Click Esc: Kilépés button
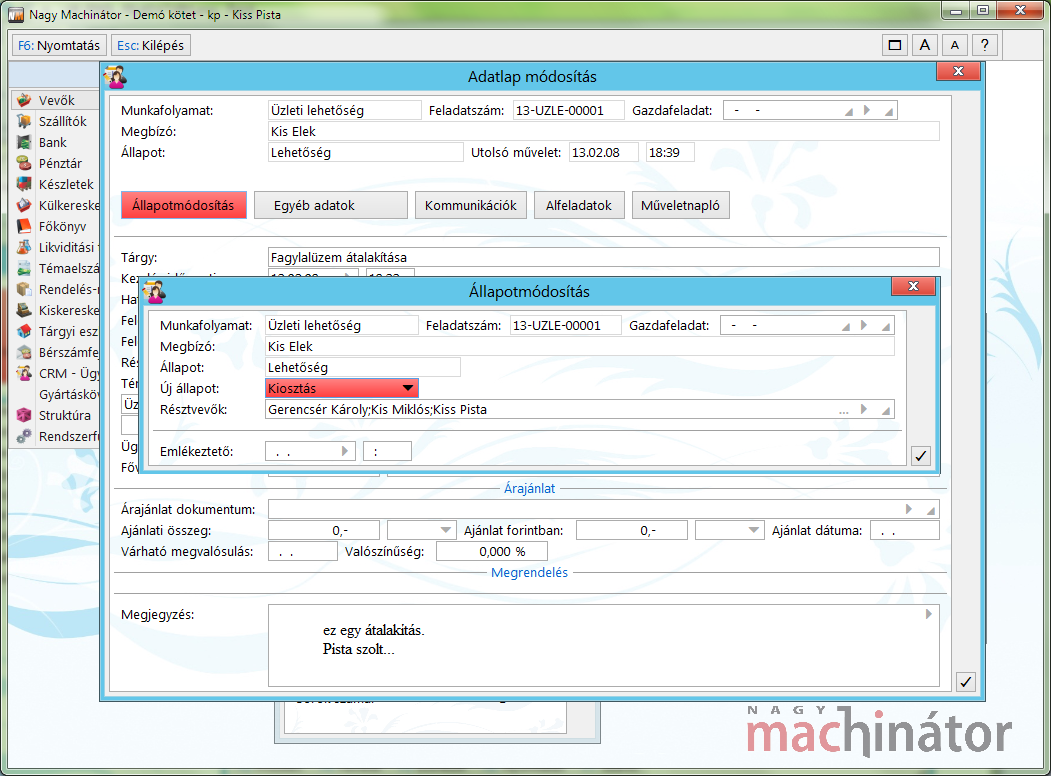Viewport: 1051px width, 776px height. click(151, 45)
